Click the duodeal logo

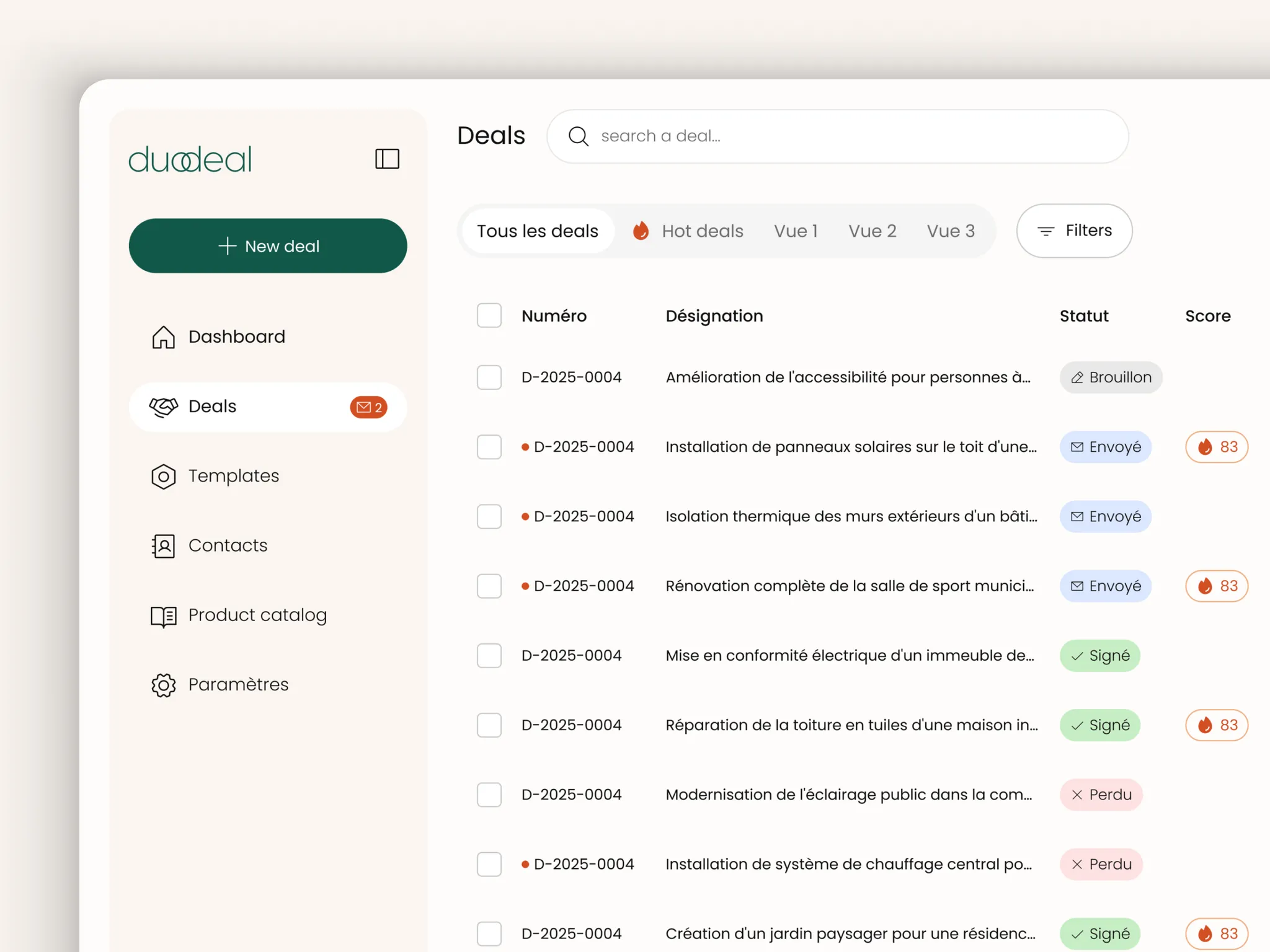coord(190,159)
